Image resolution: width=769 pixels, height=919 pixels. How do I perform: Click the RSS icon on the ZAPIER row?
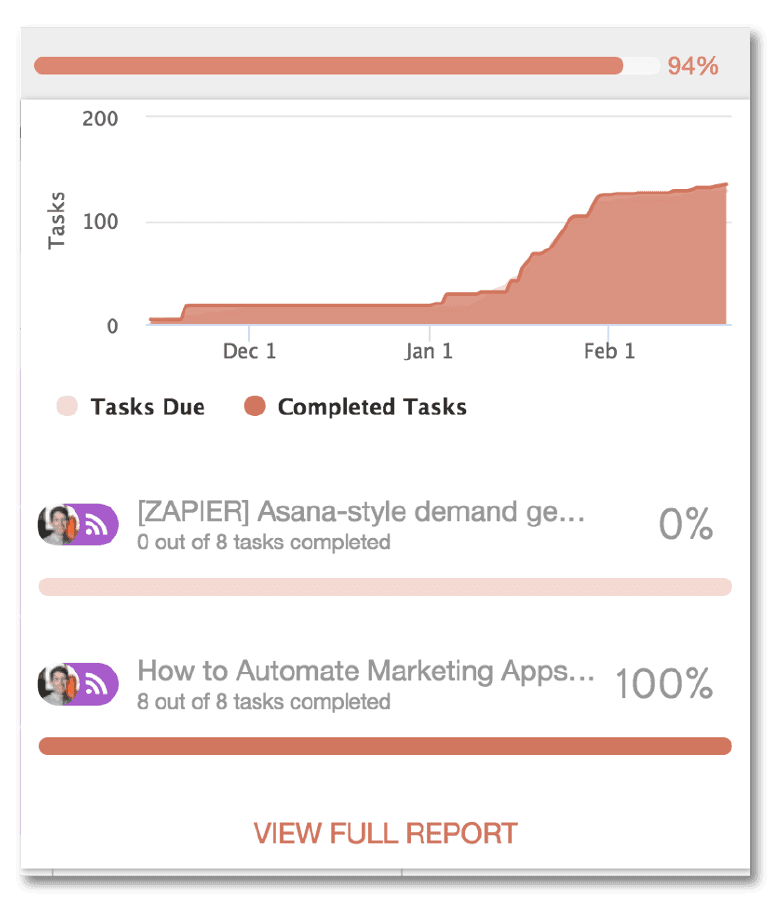pyautogui.click(x=97, y=525)
